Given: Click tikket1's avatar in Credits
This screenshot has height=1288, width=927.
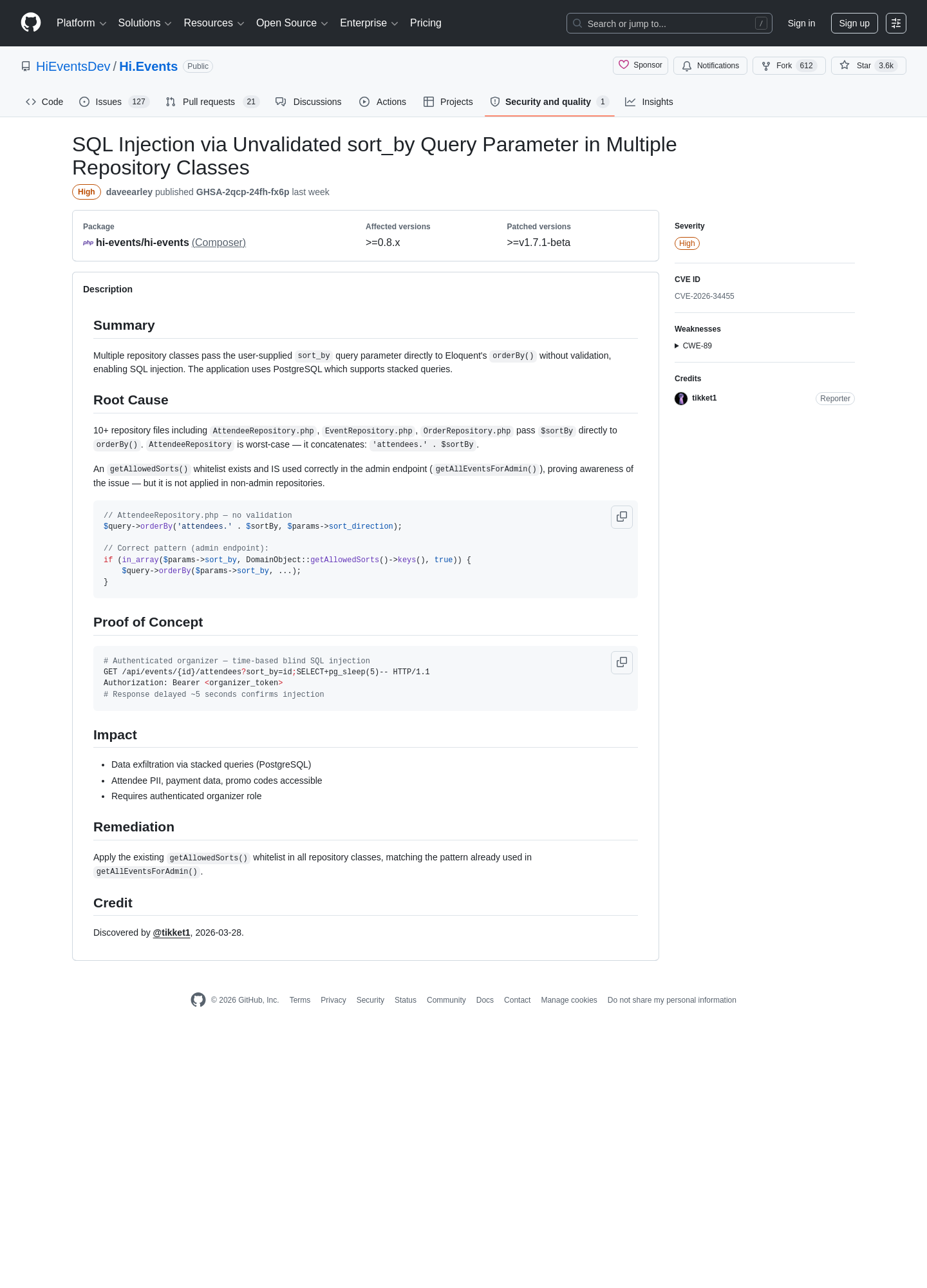Looking at the screenshot, I should tap(681, 399).
